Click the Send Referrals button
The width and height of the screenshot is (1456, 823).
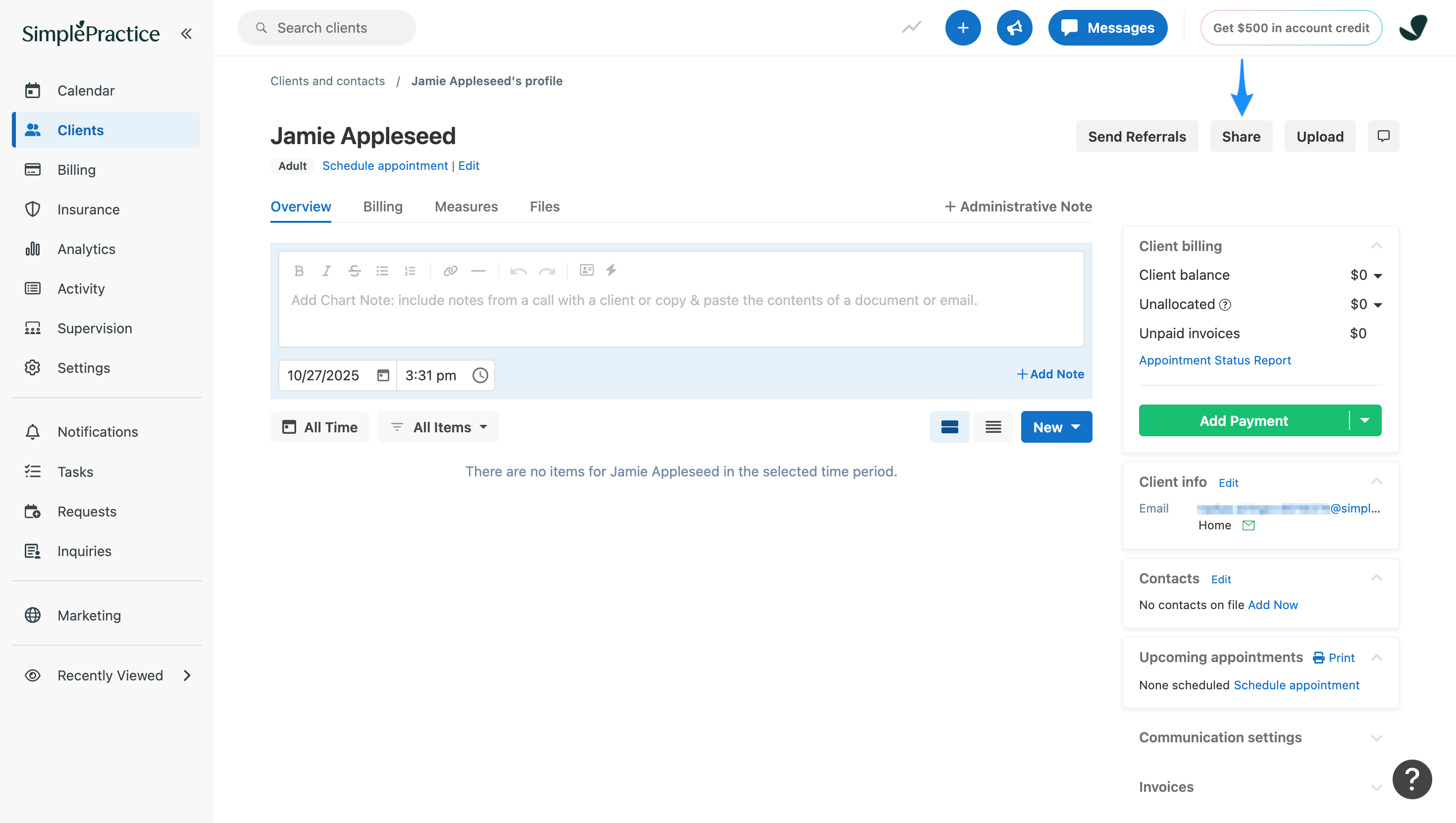tap(1136, 136)
